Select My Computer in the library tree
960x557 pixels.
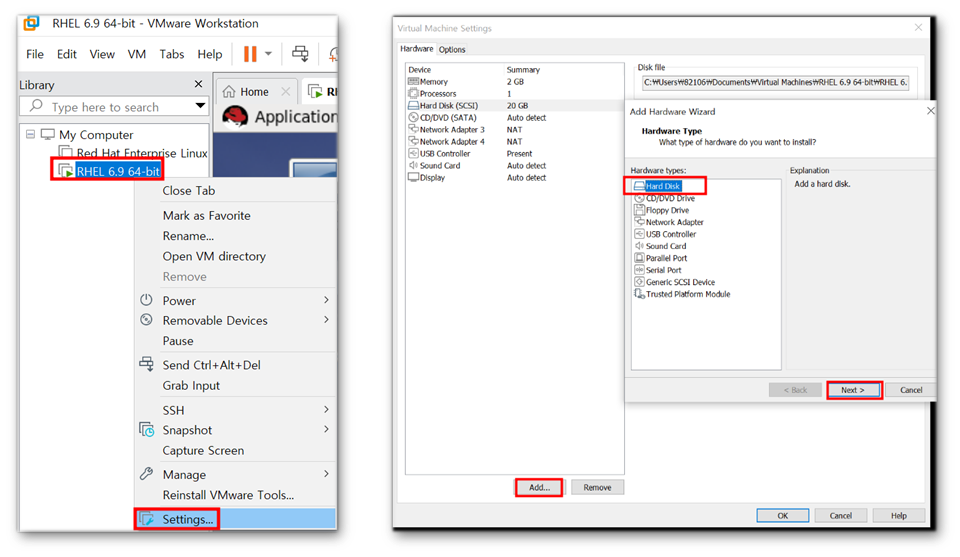(96, 135)
